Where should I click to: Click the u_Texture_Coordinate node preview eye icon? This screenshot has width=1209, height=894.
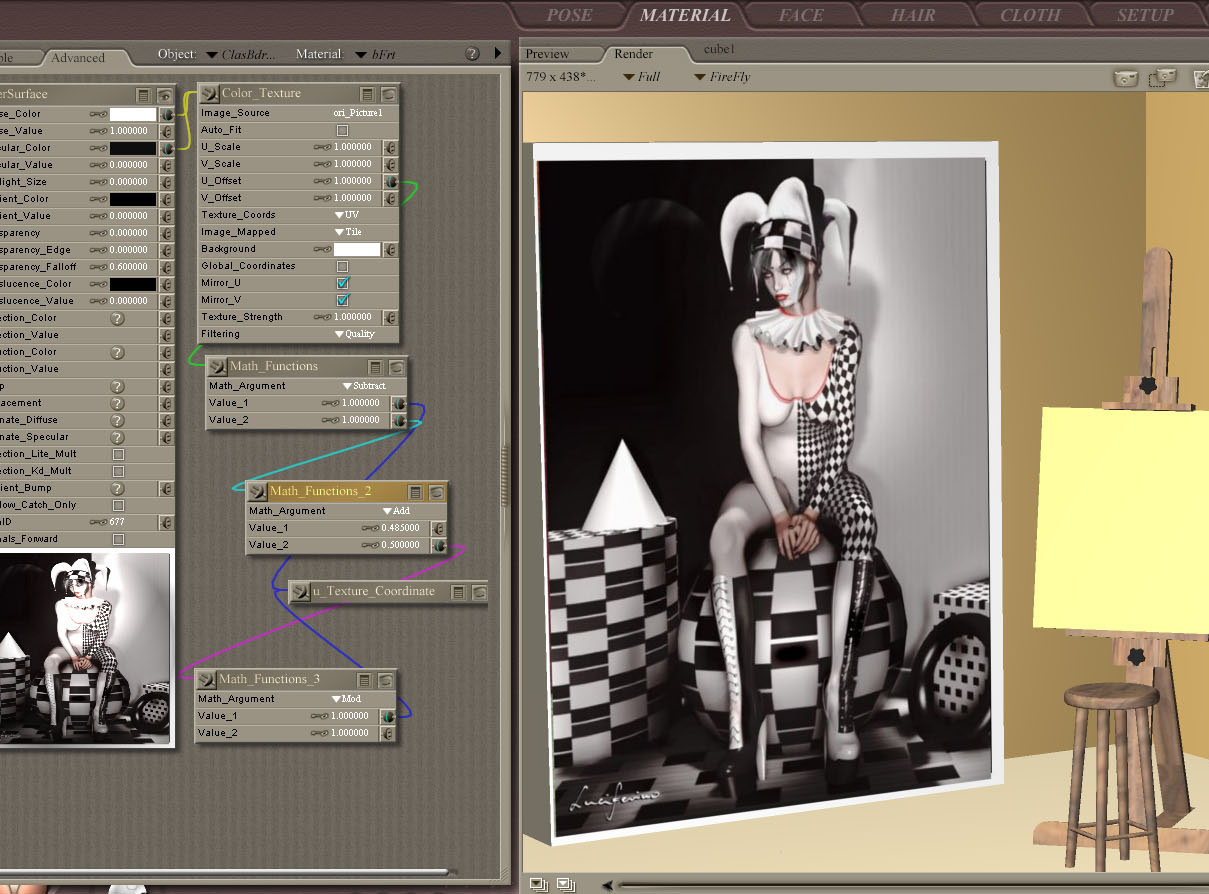click(479, 592)
